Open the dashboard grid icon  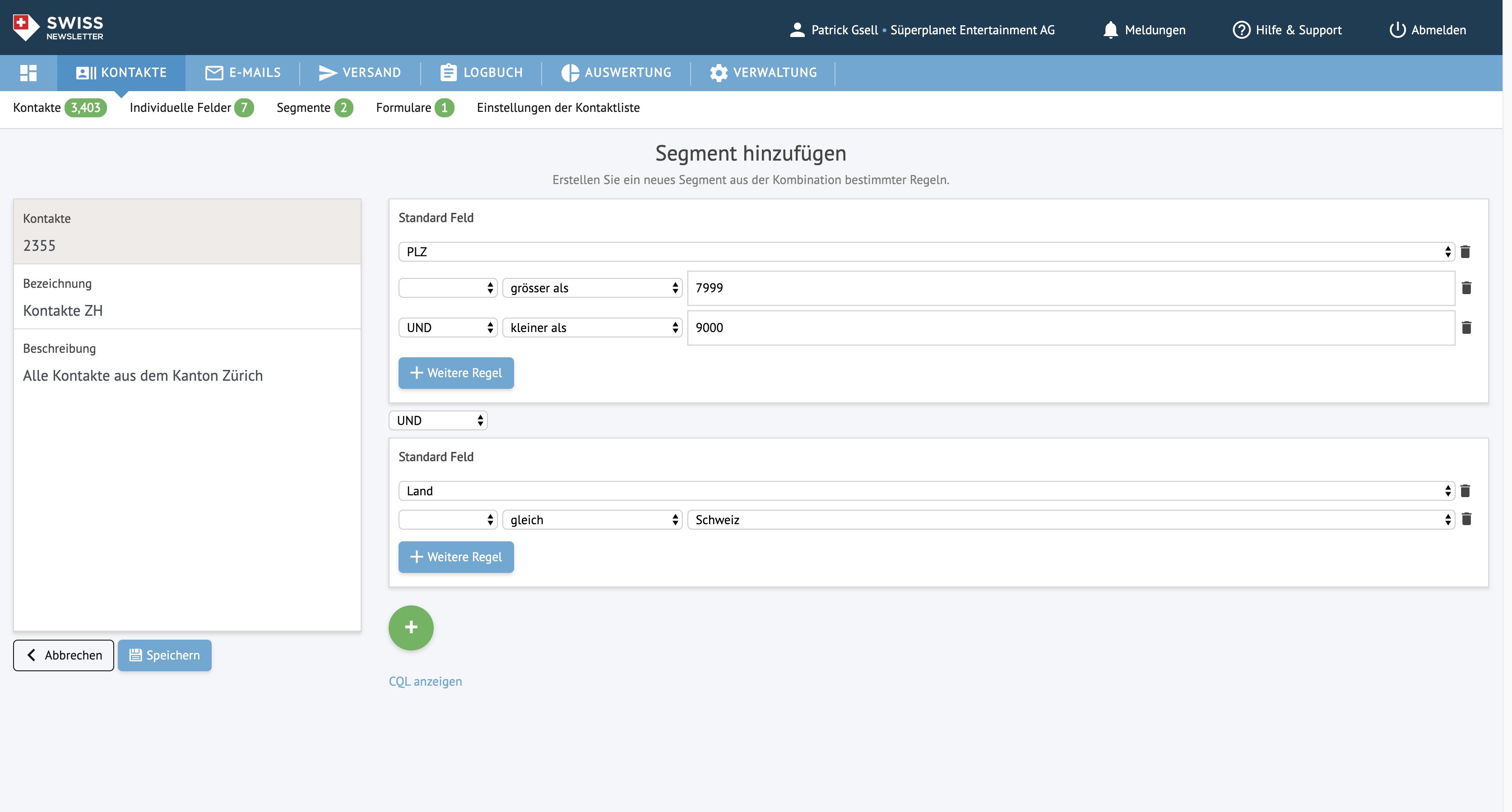click(x=28, y=73)
